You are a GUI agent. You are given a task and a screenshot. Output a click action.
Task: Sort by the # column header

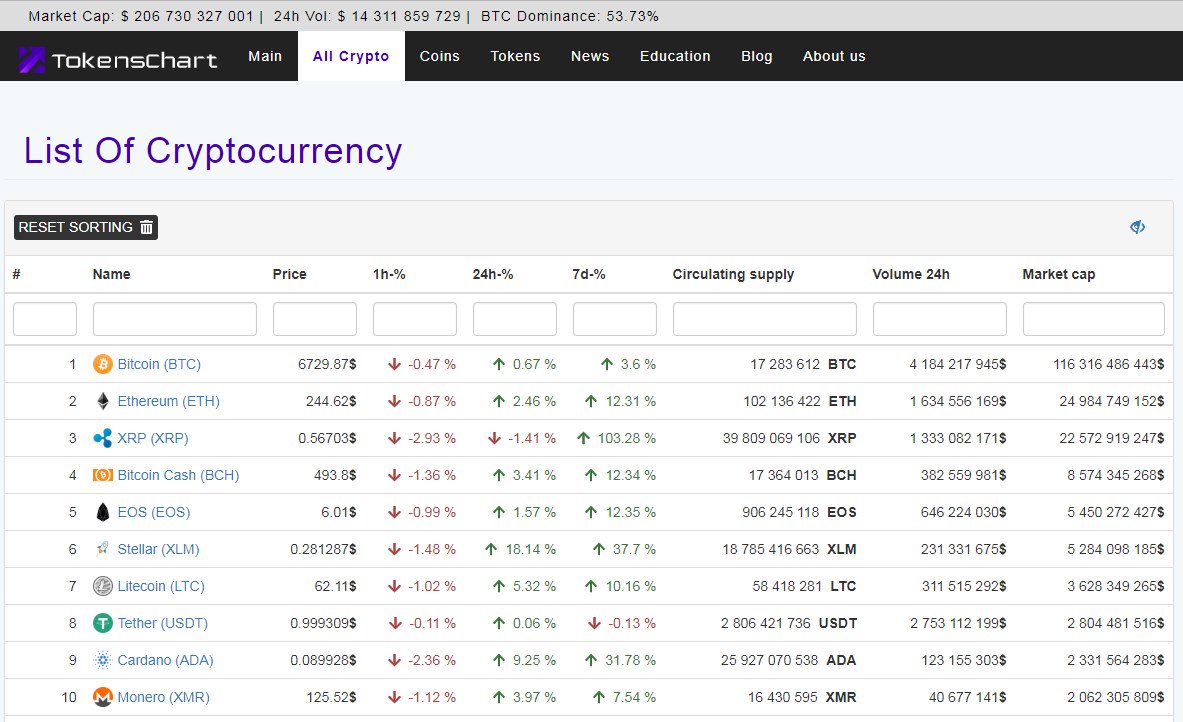(x=17, y=275)
